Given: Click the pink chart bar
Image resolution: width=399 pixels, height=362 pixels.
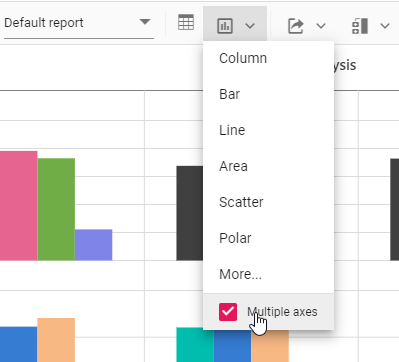Looking at the screenshot, I should point(19,206).
